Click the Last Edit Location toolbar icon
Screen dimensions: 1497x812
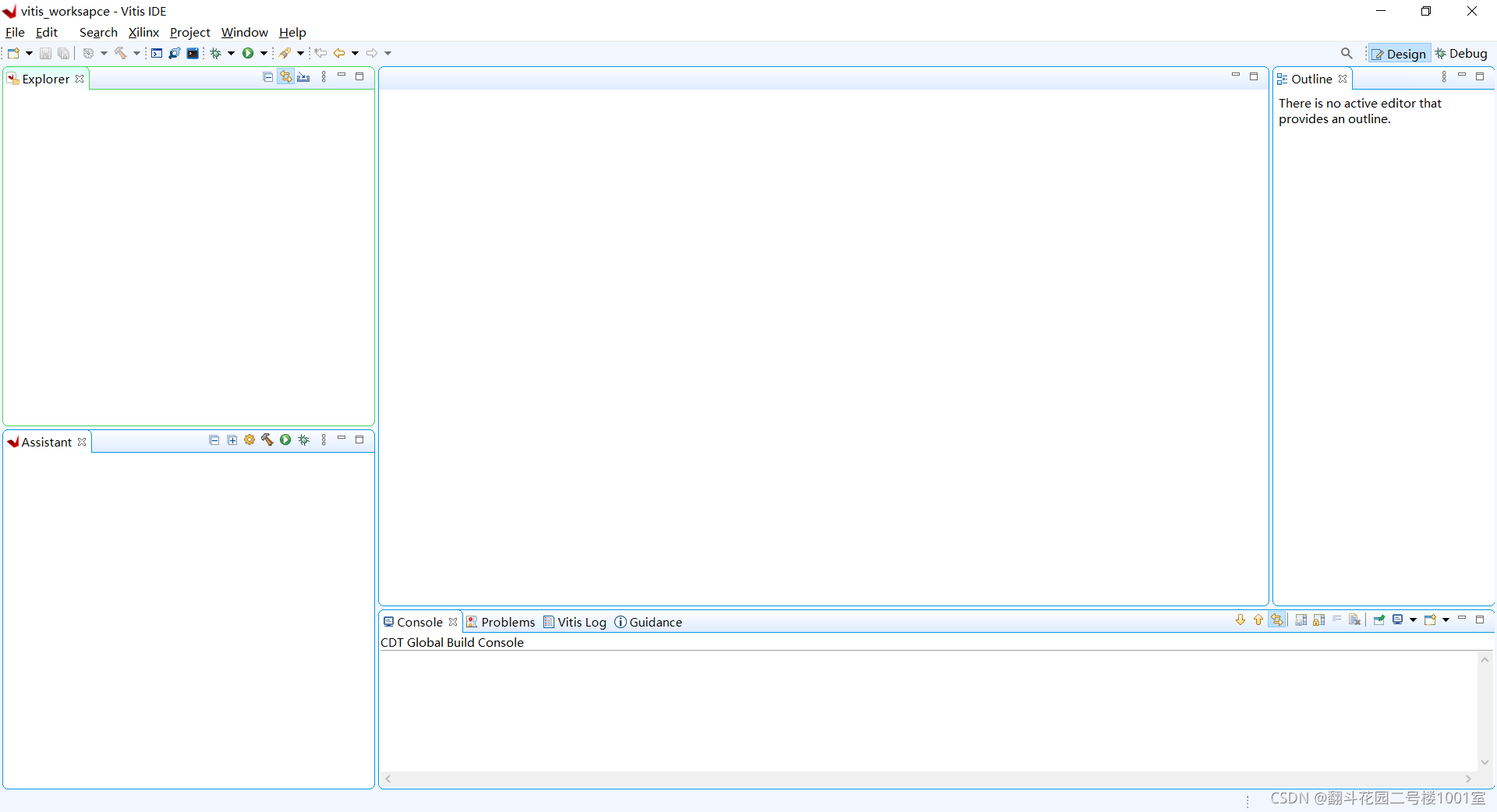(320, 53)
